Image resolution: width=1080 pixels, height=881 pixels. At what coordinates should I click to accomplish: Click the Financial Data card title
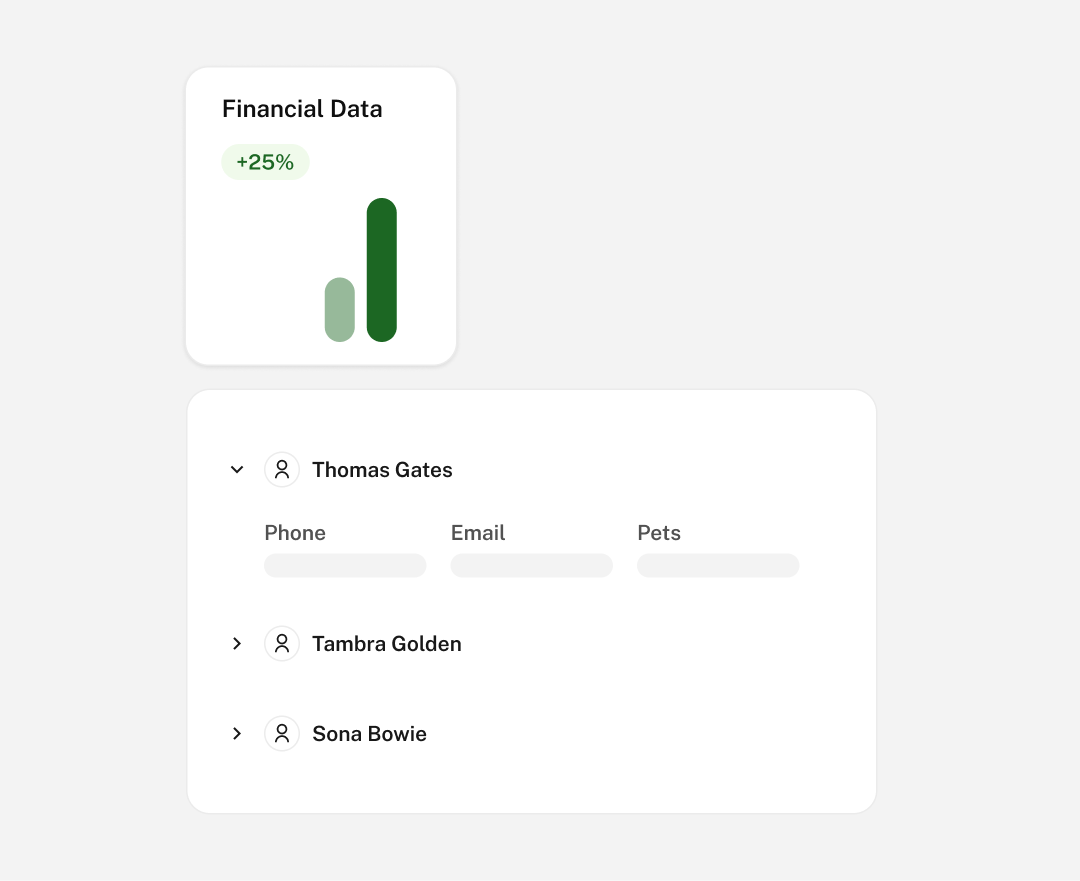(302, 109)
